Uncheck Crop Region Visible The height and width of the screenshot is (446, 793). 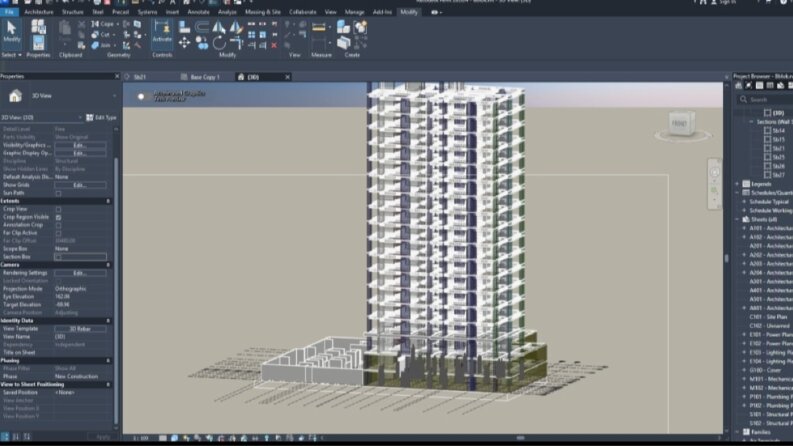pos(58,217)
